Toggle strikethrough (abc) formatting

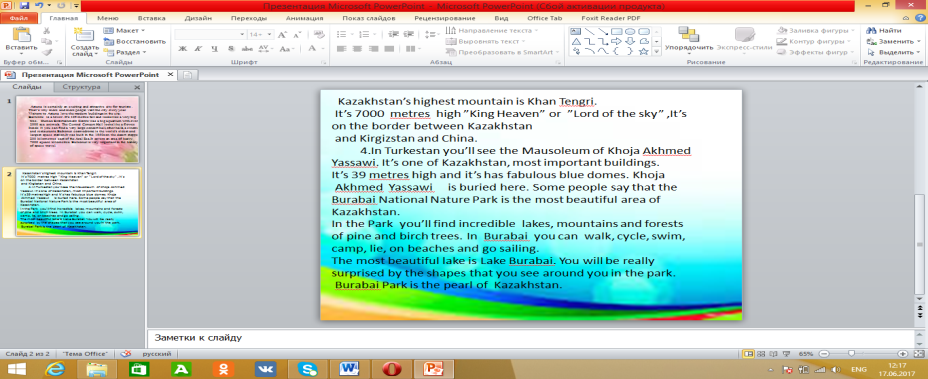point(247,49)
